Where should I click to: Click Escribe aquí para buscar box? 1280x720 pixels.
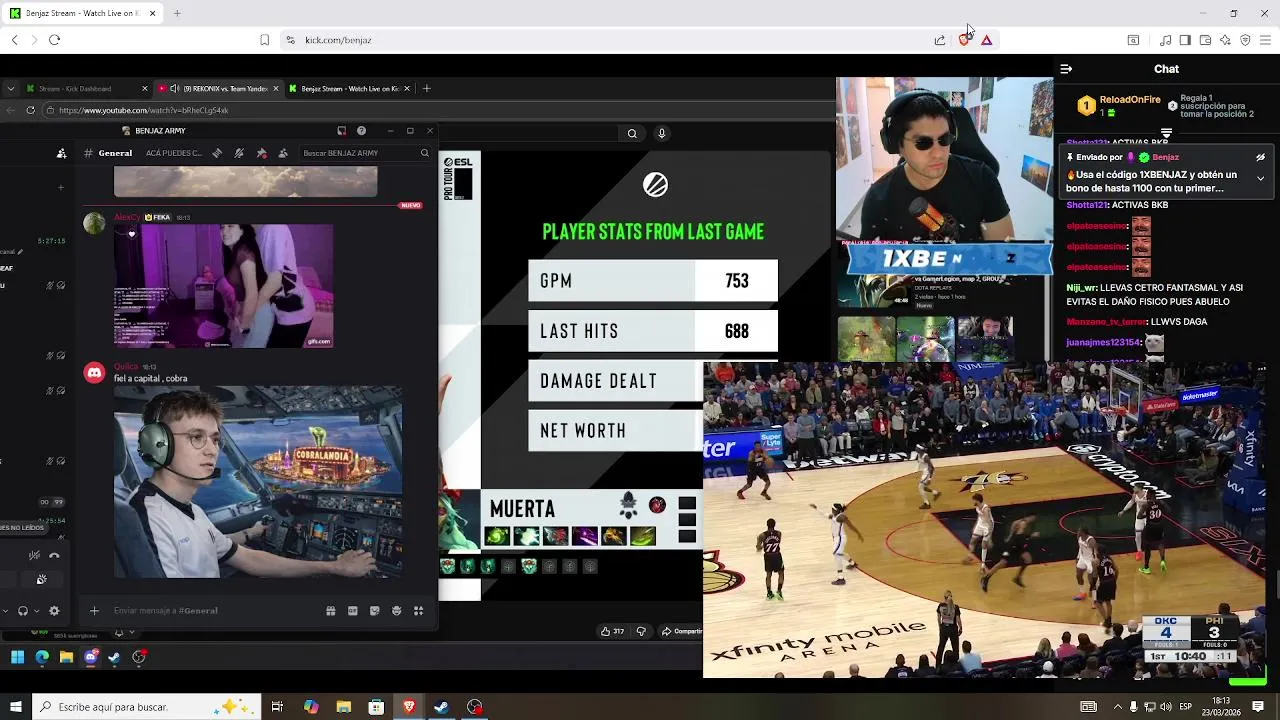click(146, 707)
